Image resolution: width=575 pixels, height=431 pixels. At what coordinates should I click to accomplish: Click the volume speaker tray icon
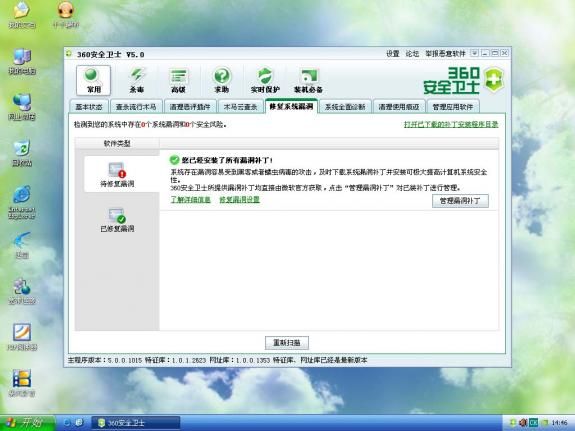[523, 423]
